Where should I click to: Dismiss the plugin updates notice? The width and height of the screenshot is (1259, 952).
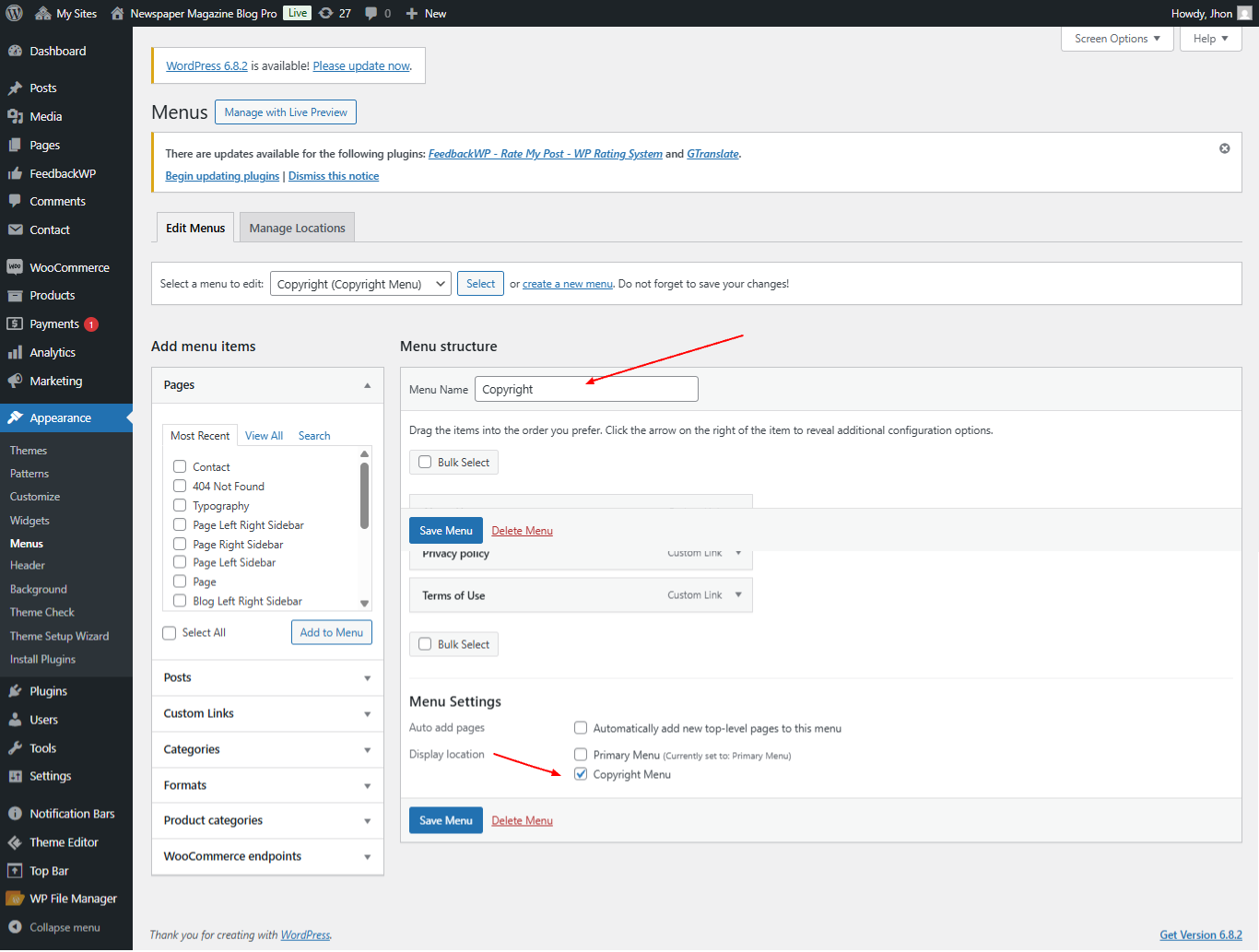pyautogui.click(x=1225, y=148)
